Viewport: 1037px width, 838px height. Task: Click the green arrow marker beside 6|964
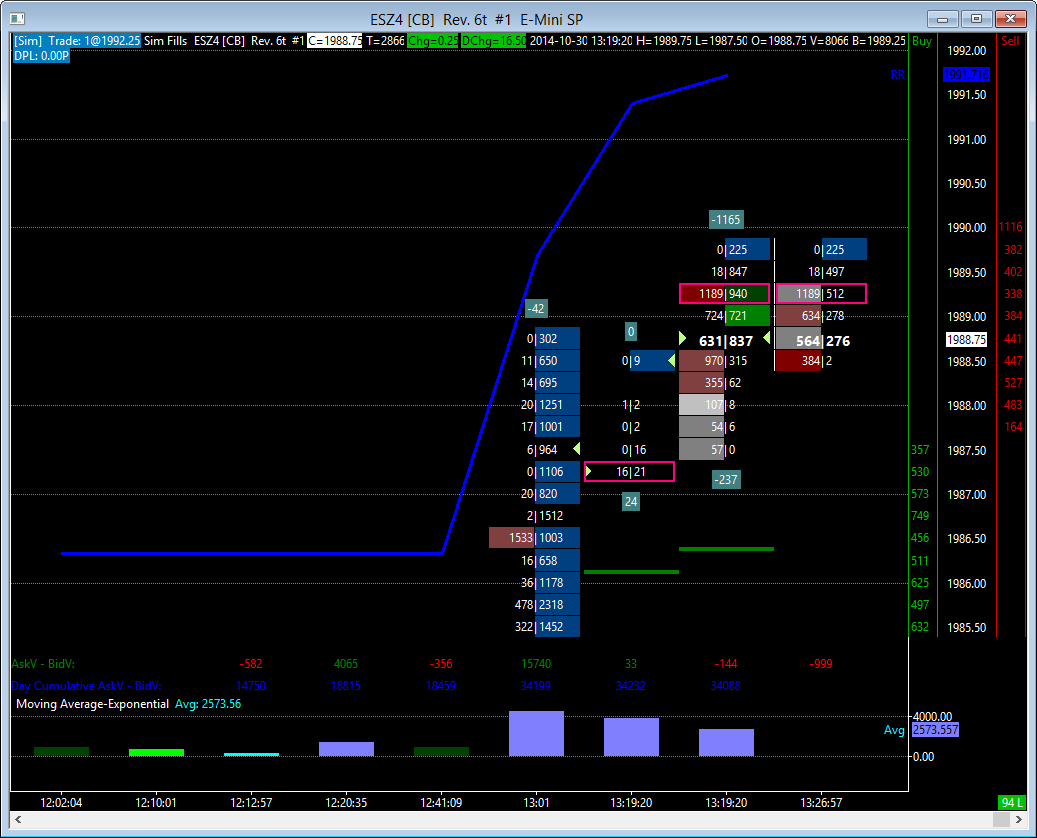click(x=577, y=449)
